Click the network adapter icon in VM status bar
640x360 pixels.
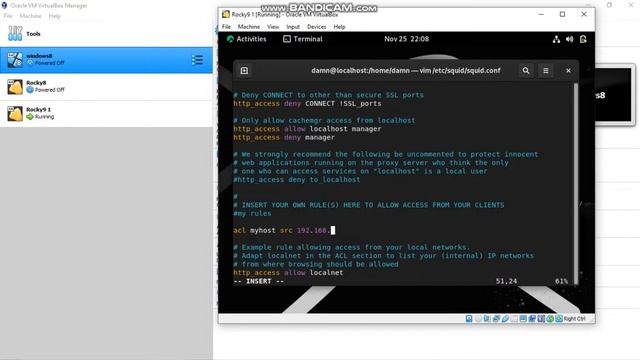click(x=496, y=318)
